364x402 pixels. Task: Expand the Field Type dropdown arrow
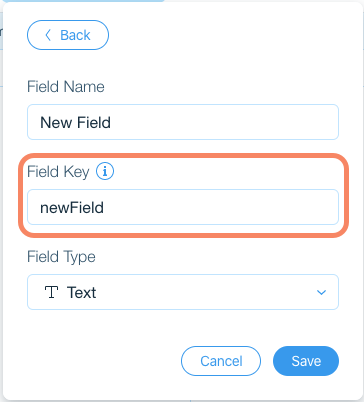point(321,292)
